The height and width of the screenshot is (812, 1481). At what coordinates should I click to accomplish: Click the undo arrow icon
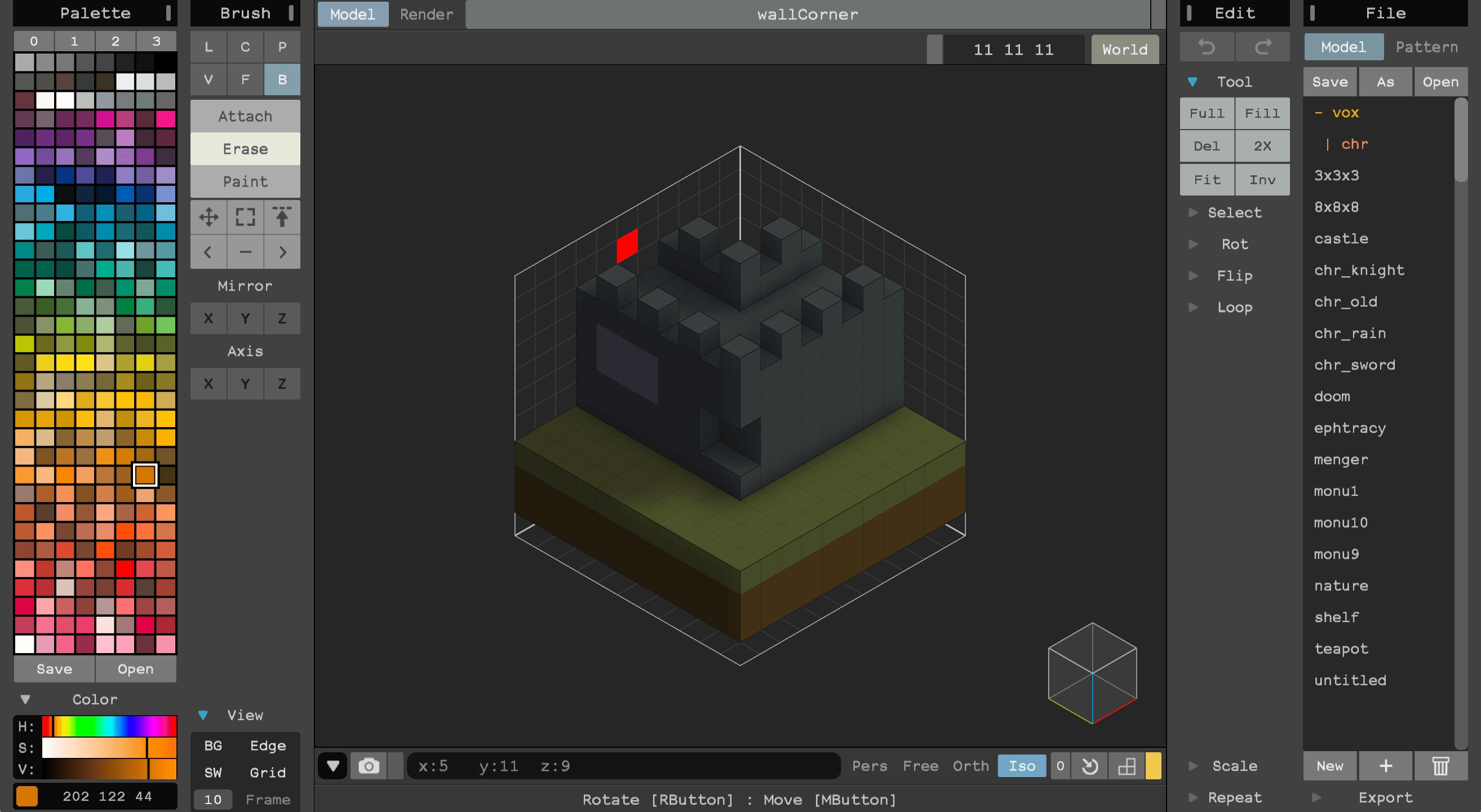coord(1206,47)
